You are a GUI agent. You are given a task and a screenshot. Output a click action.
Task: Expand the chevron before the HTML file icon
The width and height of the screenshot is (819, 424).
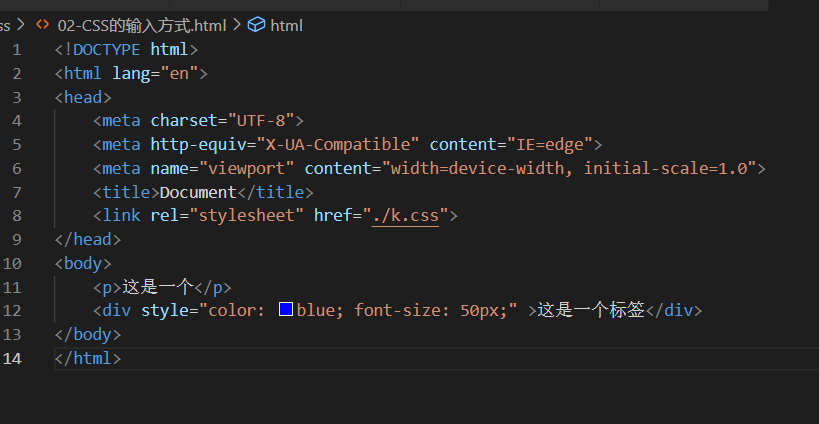[x=21, y=25]
